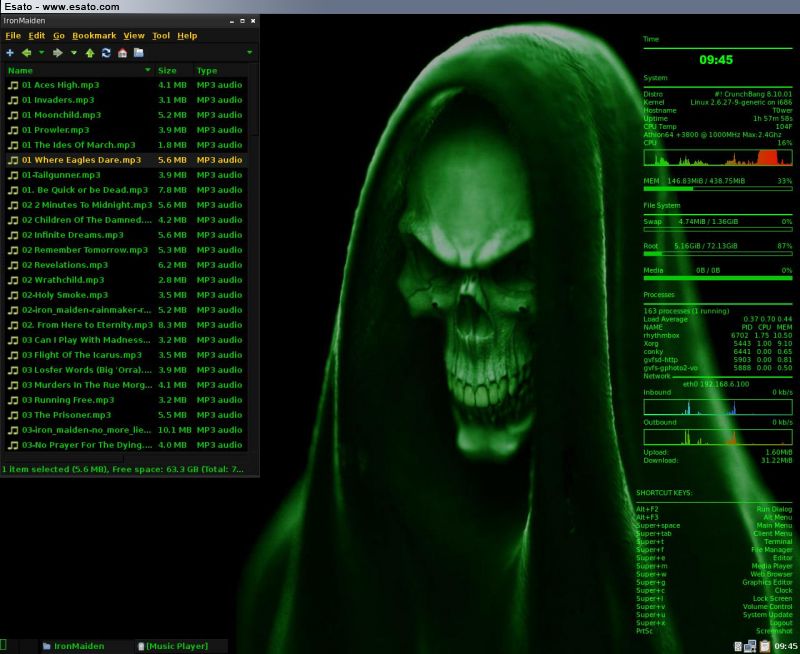Go back with the left arrow icon
Viewport: 800px width, 654px height.
[27, 53]
